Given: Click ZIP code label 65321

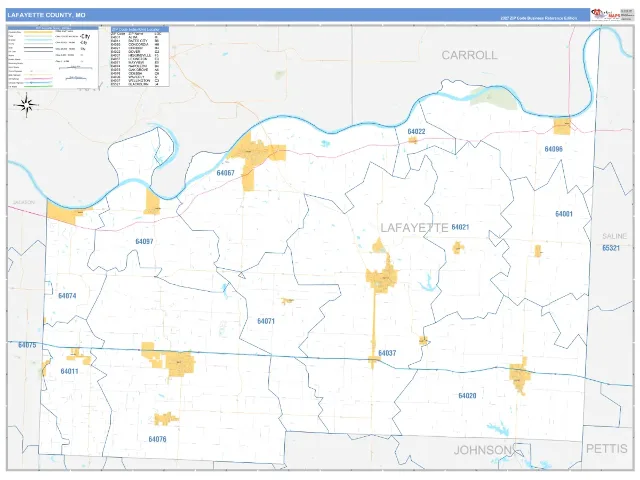Looking at the screenshot, I should tap(611, 248).
